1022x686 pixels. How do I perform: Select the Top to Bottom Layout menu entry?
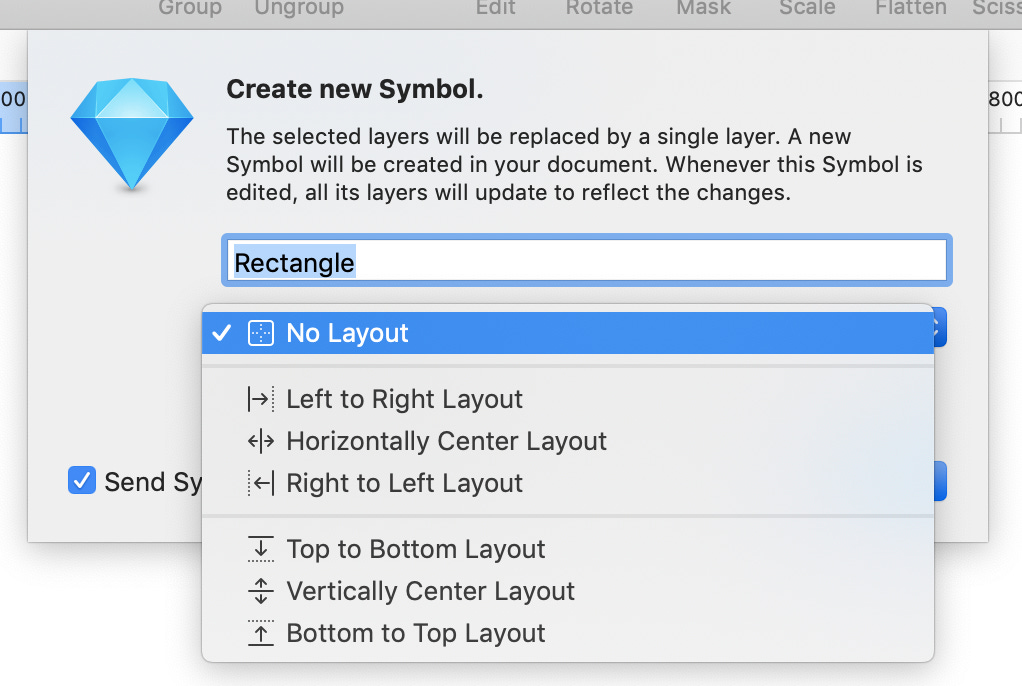(416, 548)
